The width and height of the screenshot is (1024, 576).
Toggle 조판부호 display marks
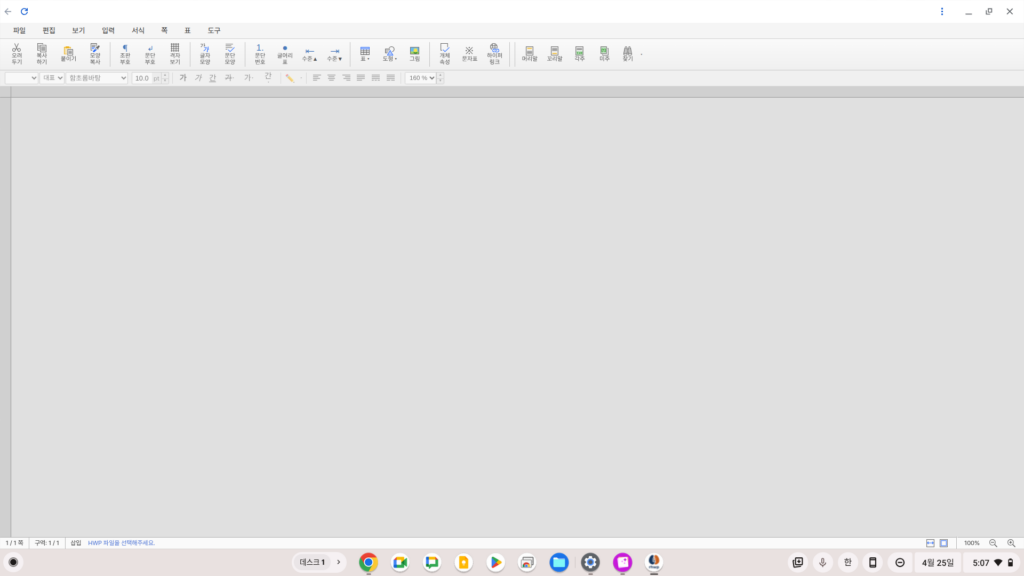(x=125, y=53)
